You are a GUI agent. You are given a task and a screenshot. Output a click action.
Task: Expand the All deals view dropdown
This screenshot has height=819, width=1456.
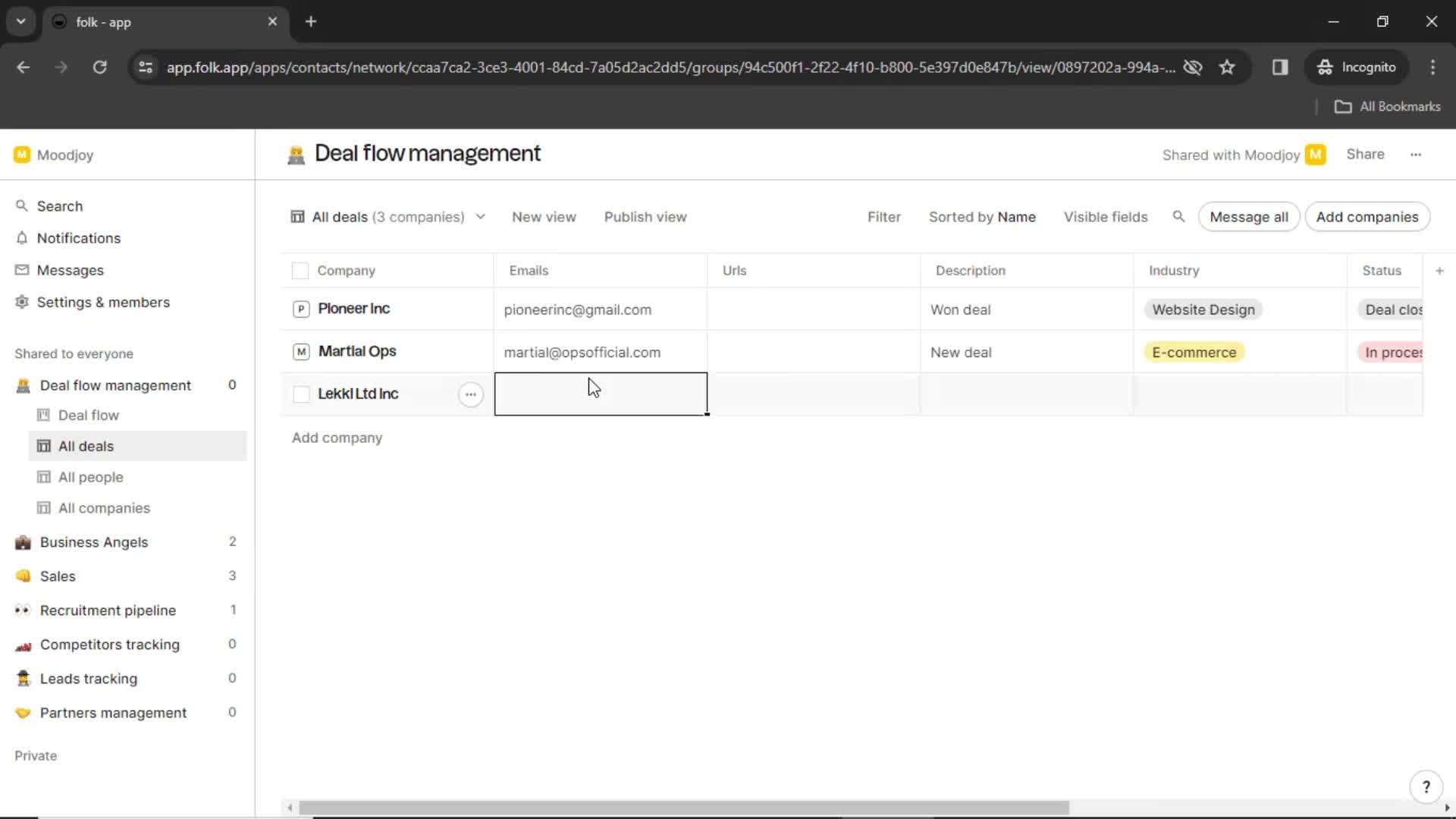[x=480, y=217]
